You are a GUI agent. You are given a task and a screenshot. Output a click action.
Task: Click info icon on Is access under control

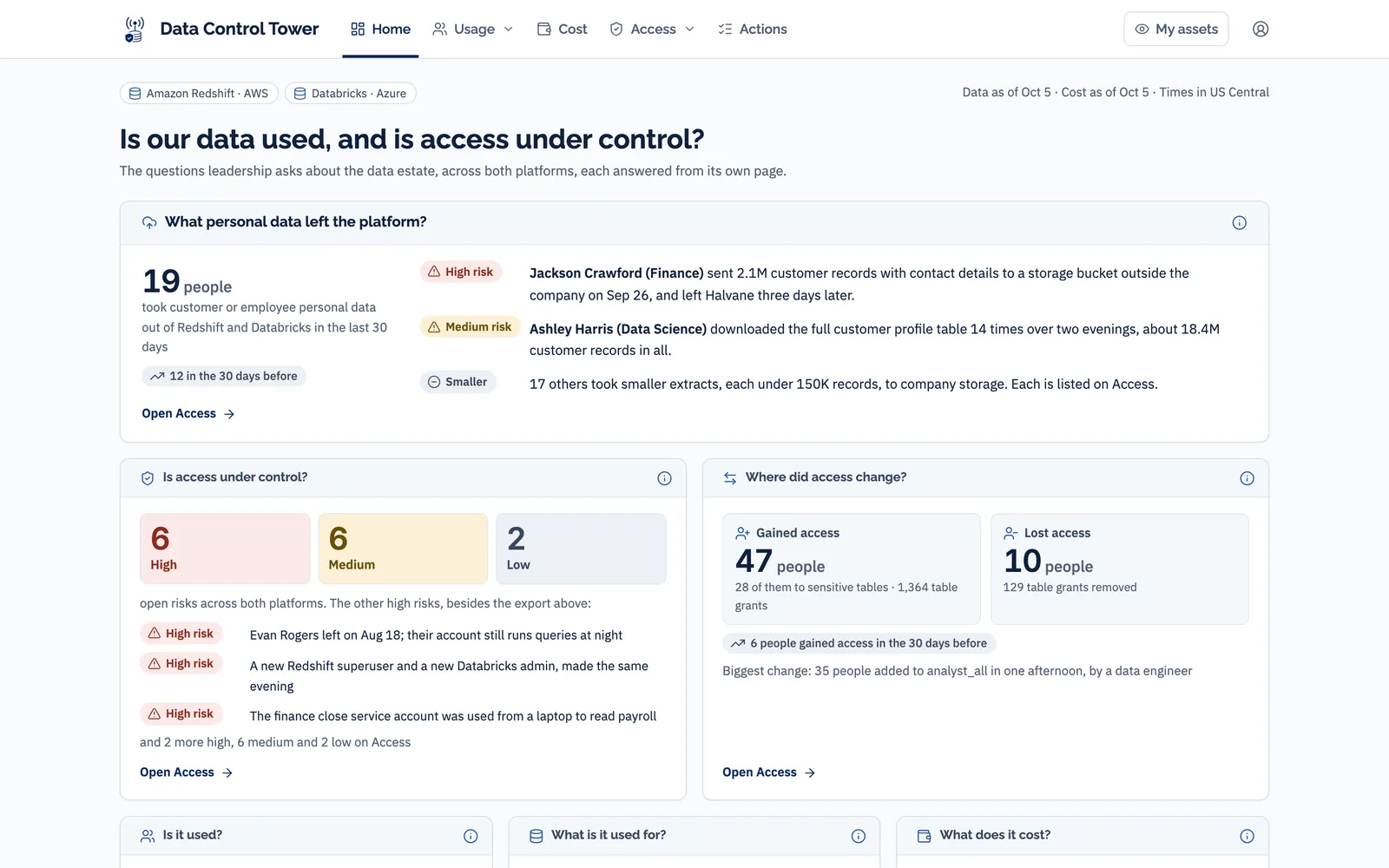coord(664,478)
